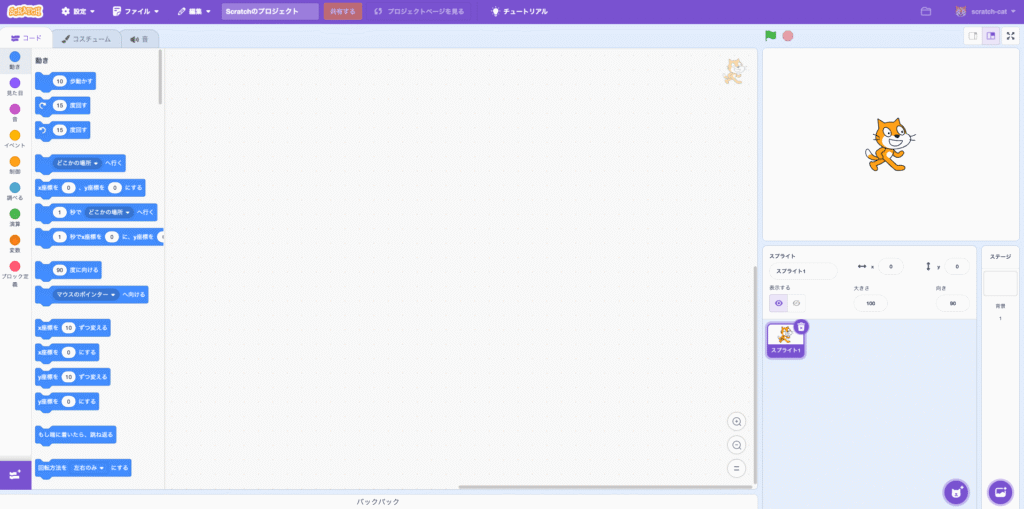Switch to the 音 sounds tab

[x=139, y=39]
